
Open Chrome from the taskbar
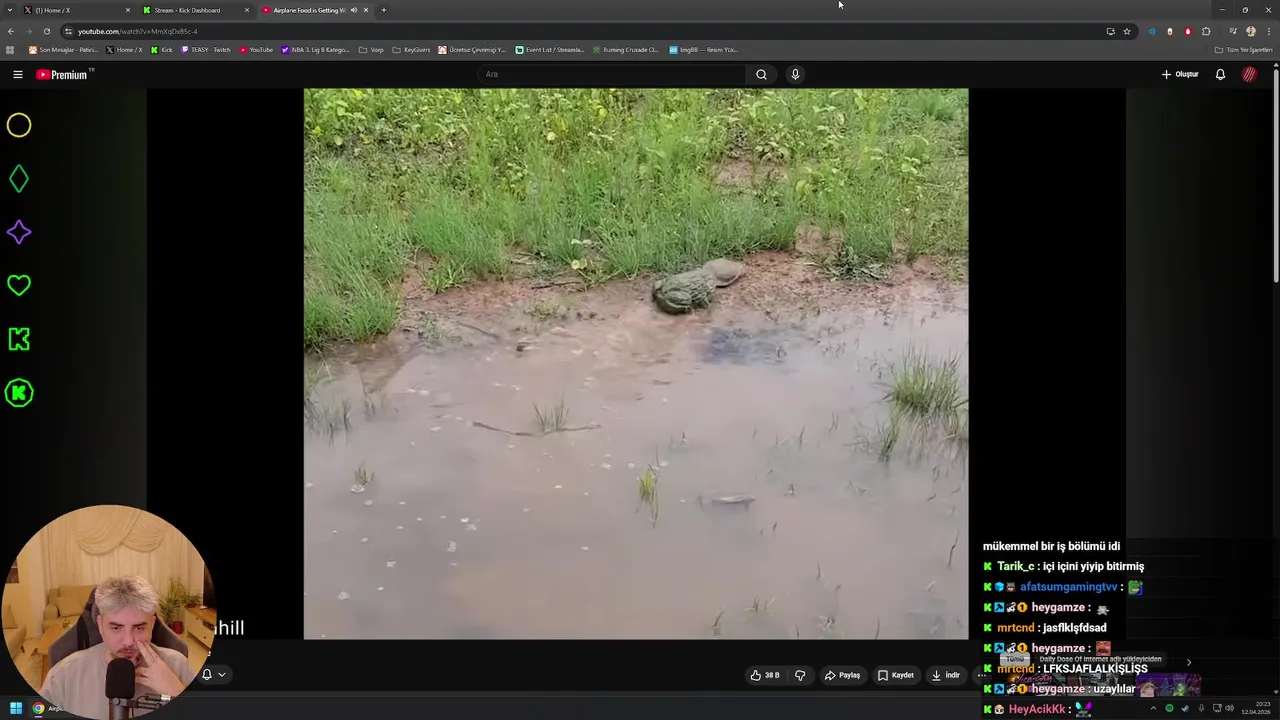click(x=38, y=708)
